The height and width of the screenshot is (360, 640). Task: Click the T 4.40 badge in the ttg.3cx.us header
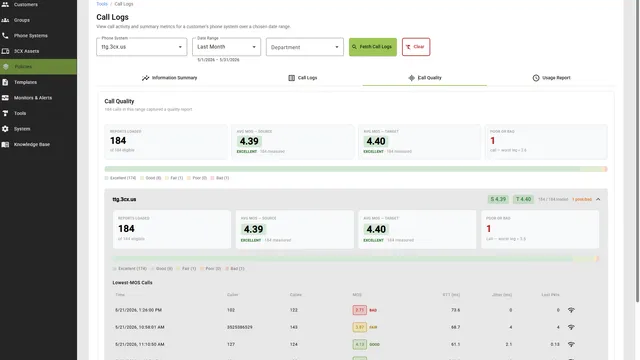(523, 199)
